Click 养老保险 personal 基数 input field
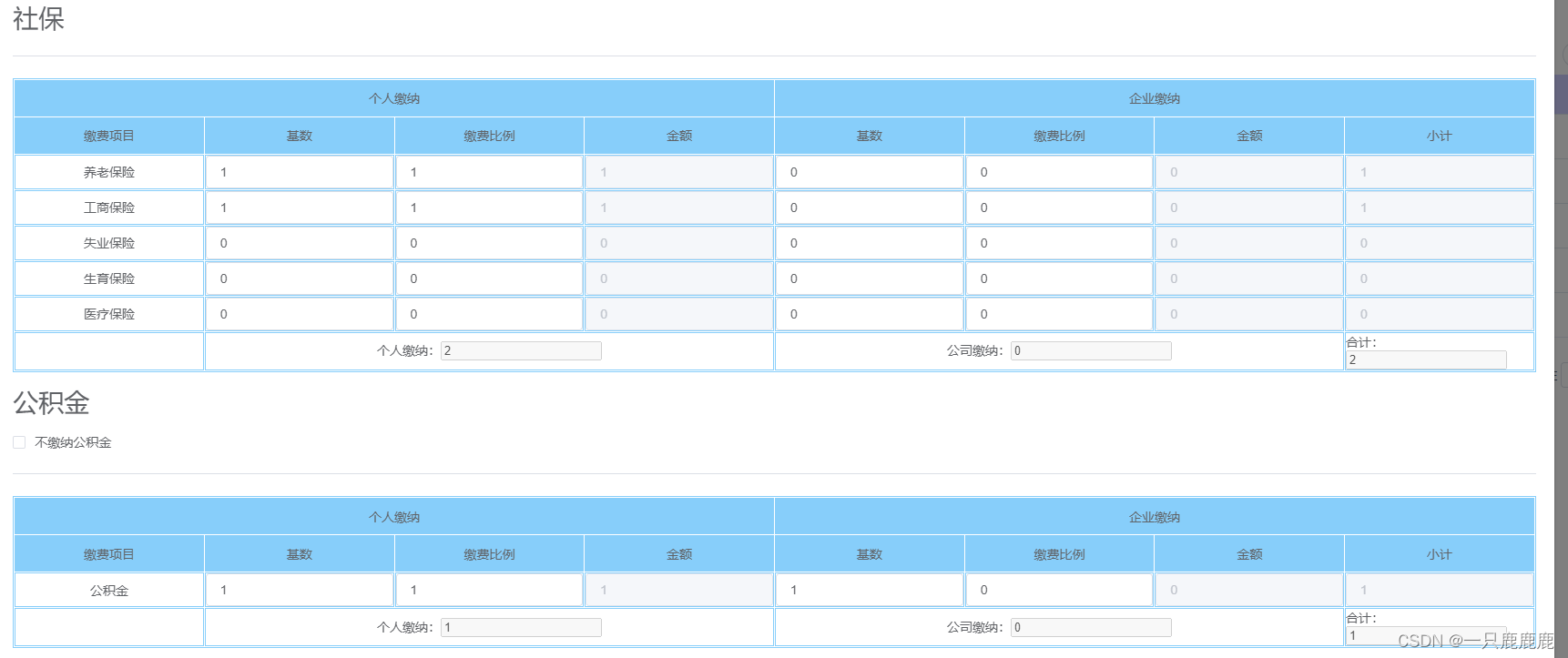The width and height of the screenshot is (1568, 658). point(300,172)
